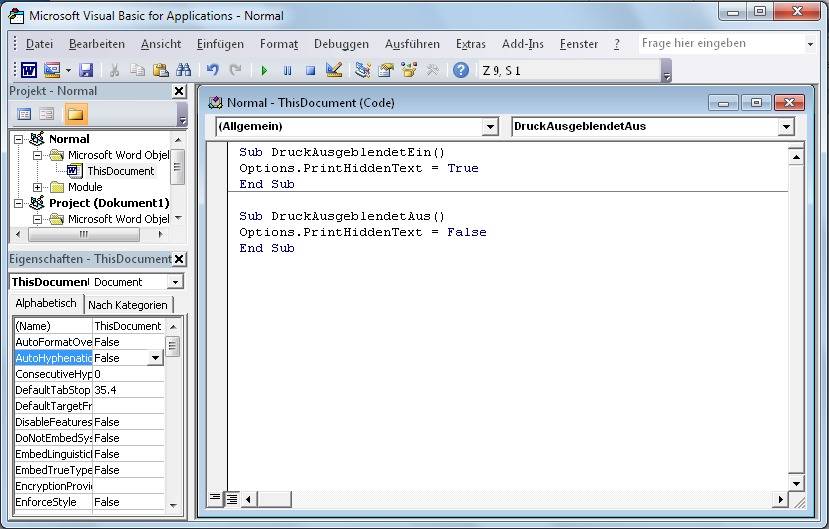Click the View Code icon in Projekt pane
The image size is (829, 529).
[x=24, y=114]
